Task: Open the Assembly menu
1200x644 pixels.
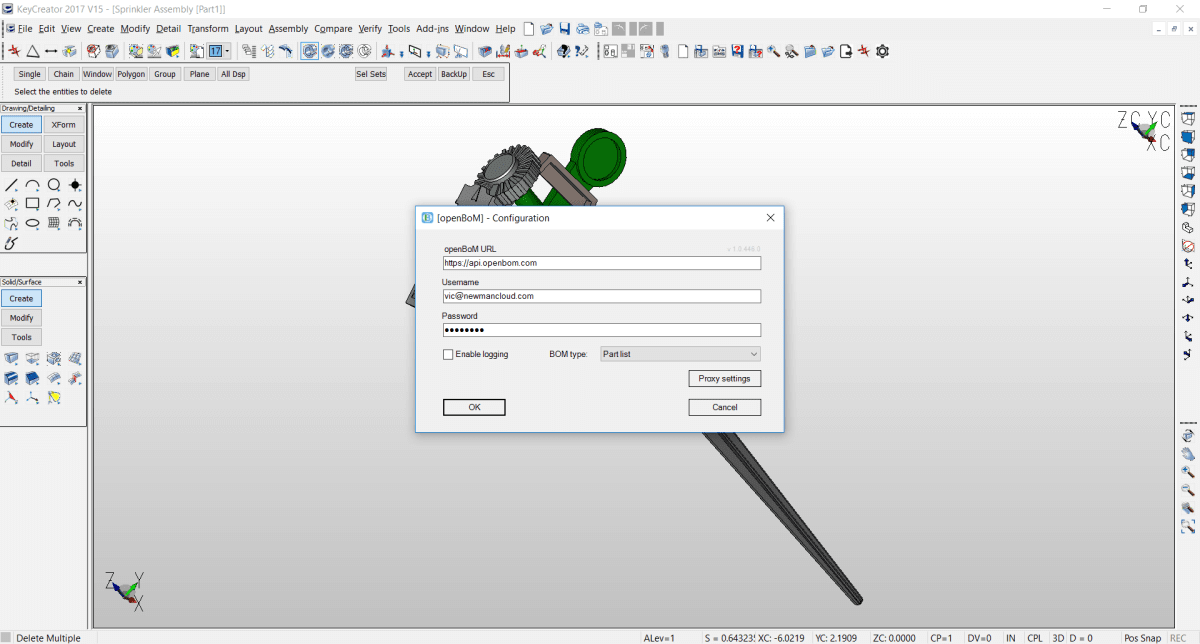Action: pos(288,29)
